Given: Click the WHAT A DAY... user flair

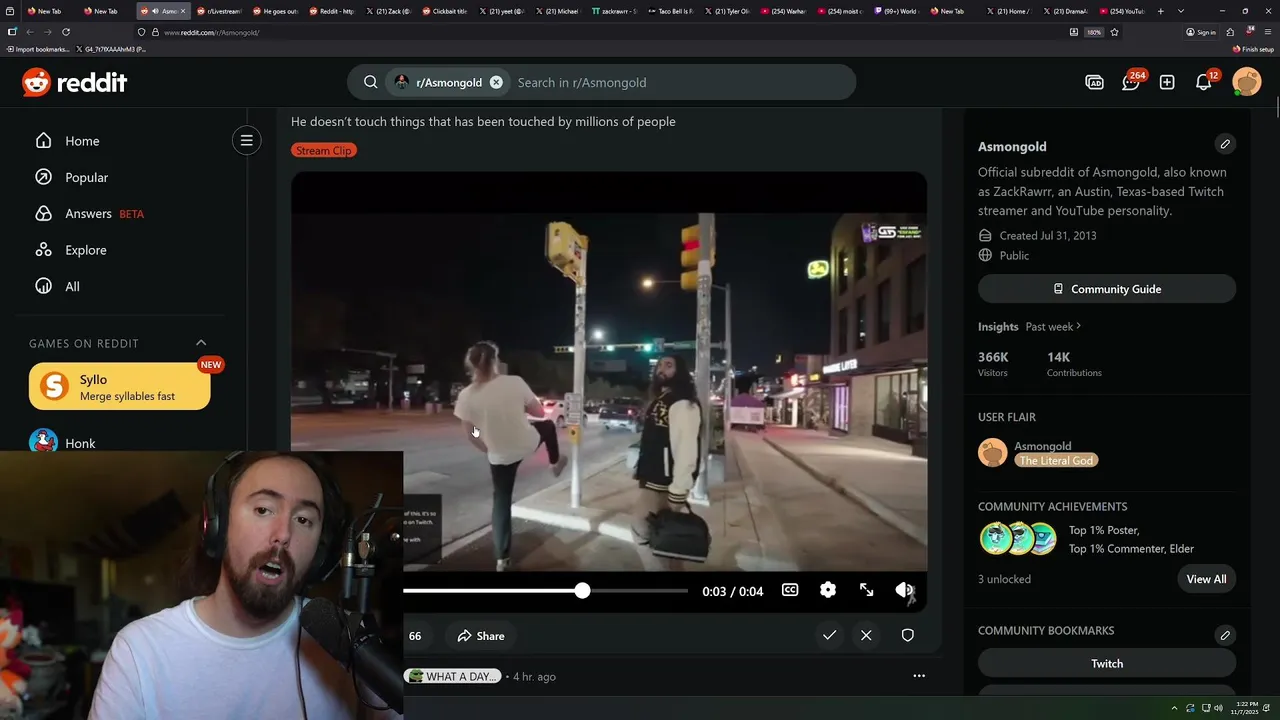Looking at the screenshot, I should point(453,677).
